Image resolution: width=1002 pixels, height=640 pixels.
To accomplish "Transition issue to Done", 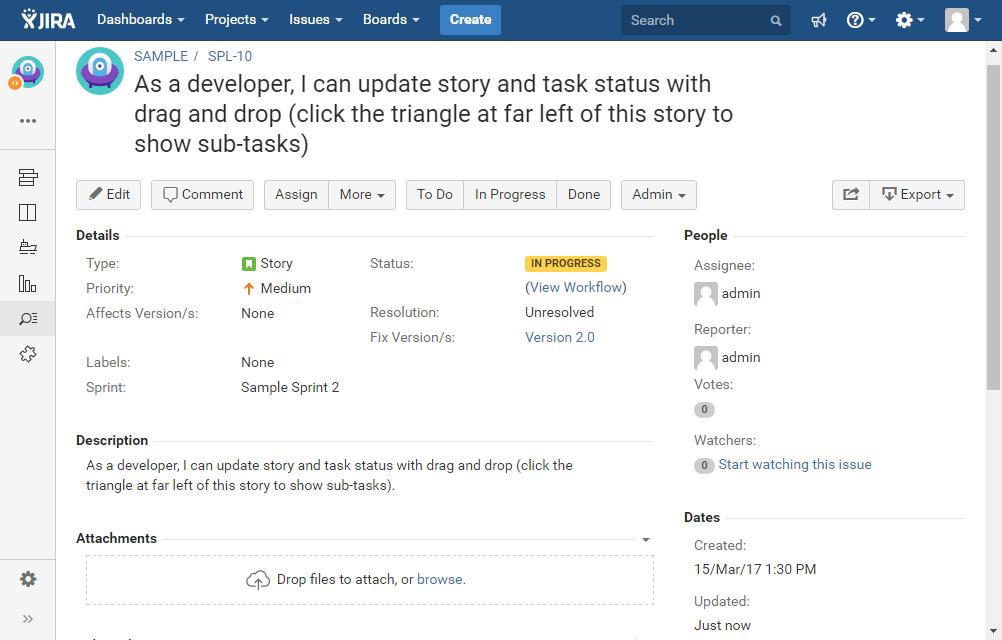I will [x=584, y=195].
